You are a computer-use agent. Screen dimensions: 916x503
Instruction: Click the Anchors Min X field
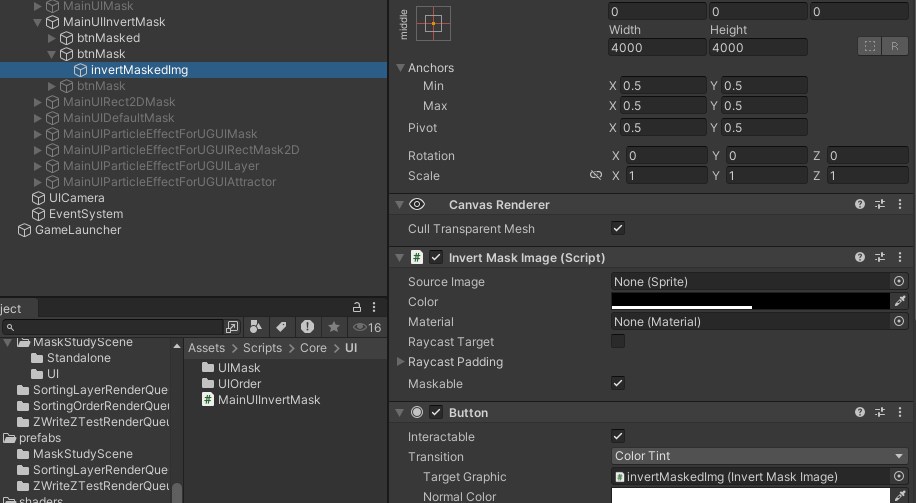[663, 85]
